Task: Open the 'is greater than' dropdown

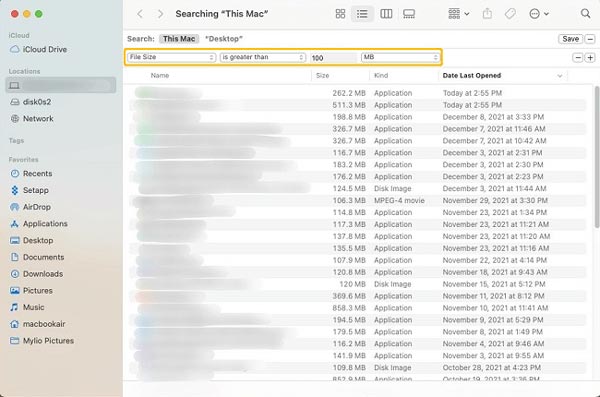Action: 262,57
